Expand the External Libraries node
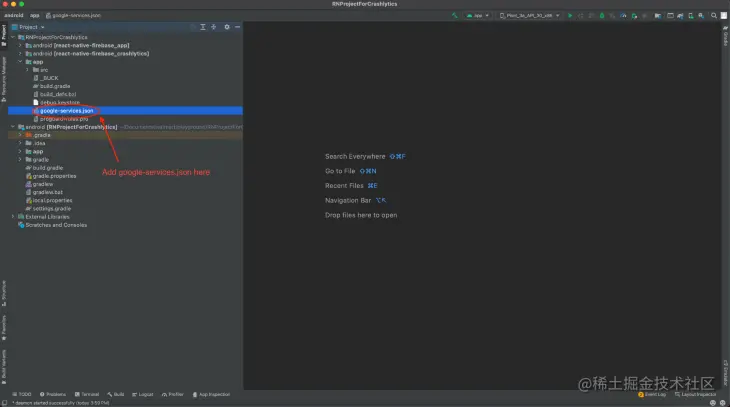Image resolution: width=730 pixels, height=407 pixels. (13, 217)
